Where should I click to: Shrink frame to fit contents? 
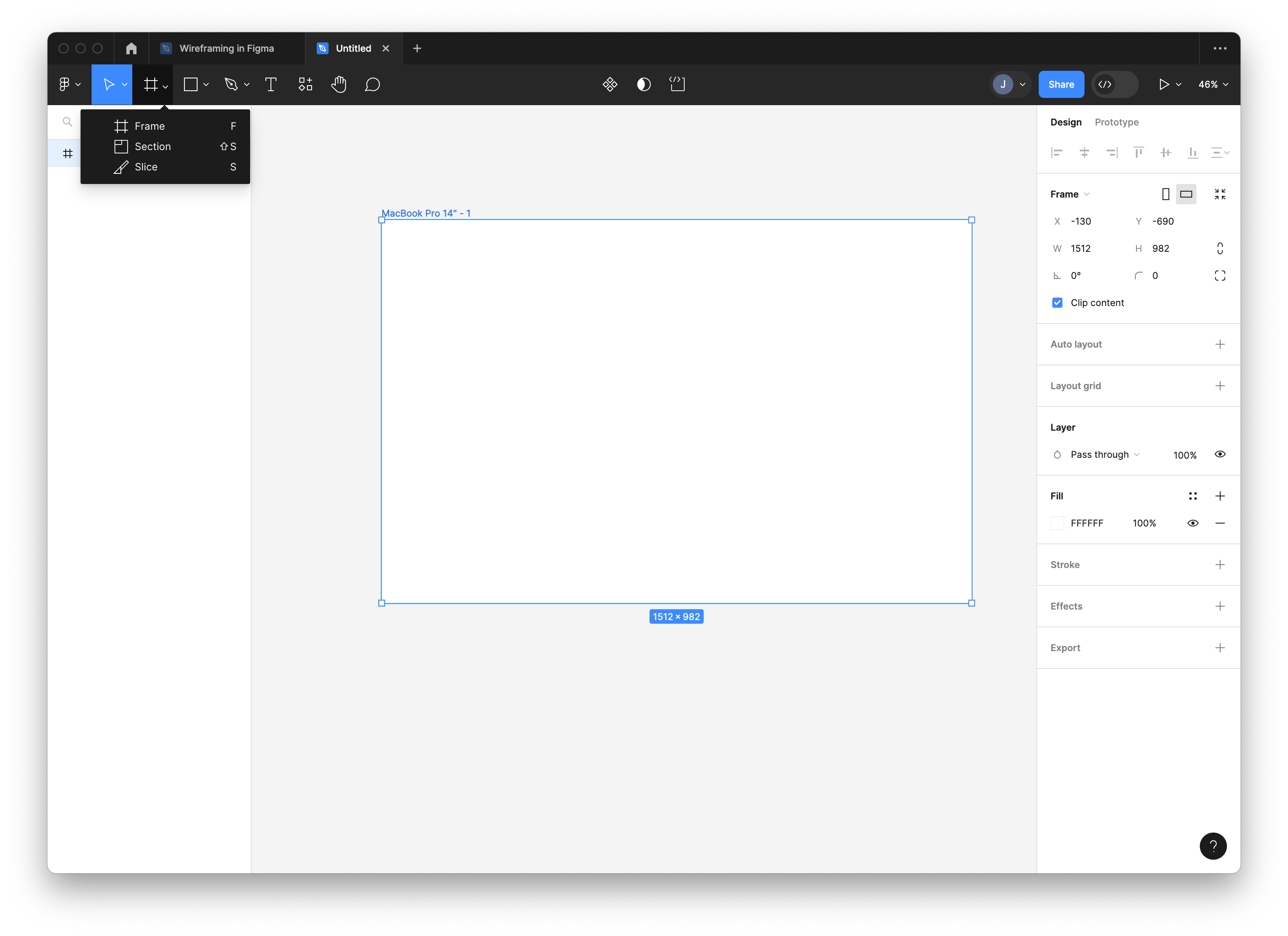click(x=1220, y=194)
